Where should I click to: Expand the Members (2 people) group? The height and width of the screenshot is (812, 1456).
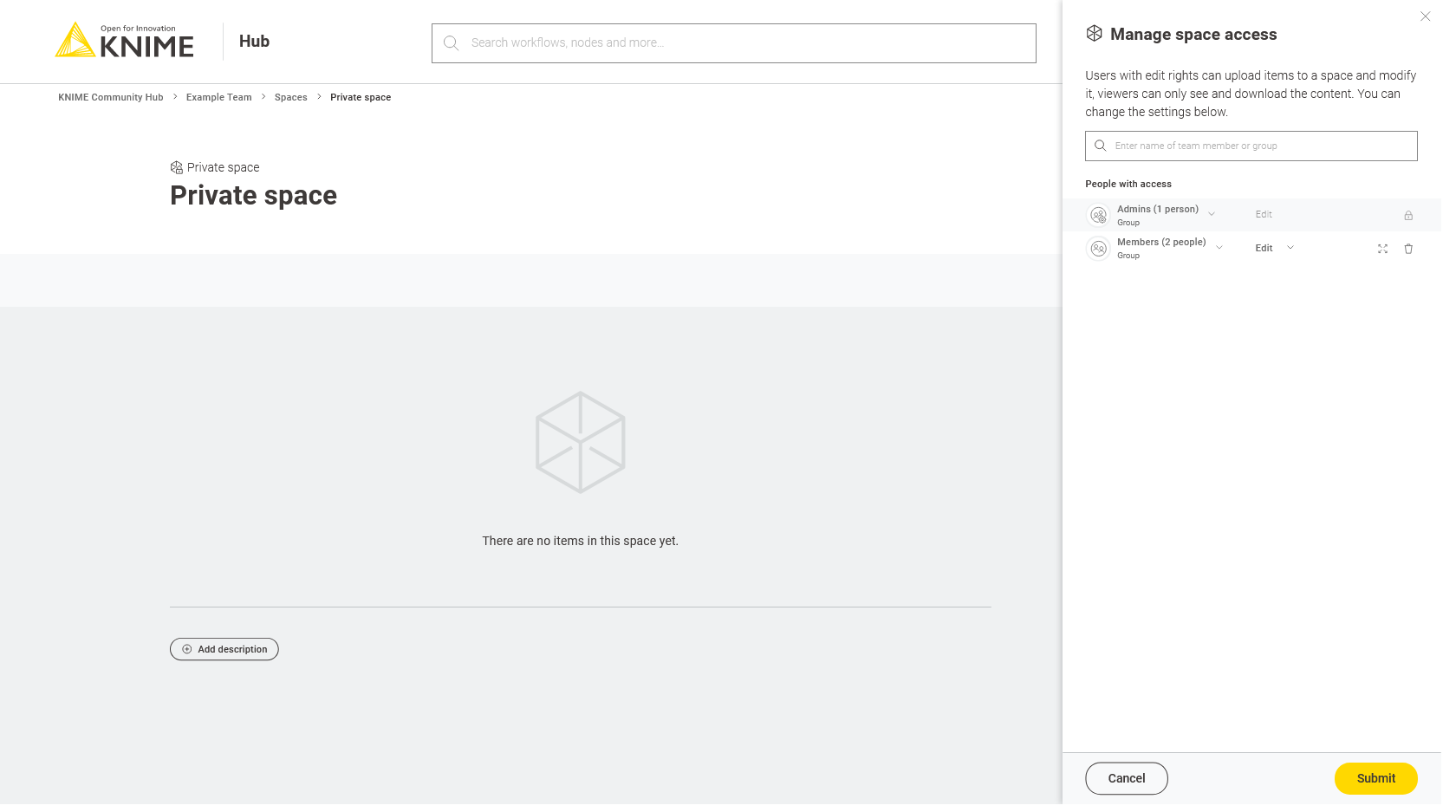tap(1219, 248)
